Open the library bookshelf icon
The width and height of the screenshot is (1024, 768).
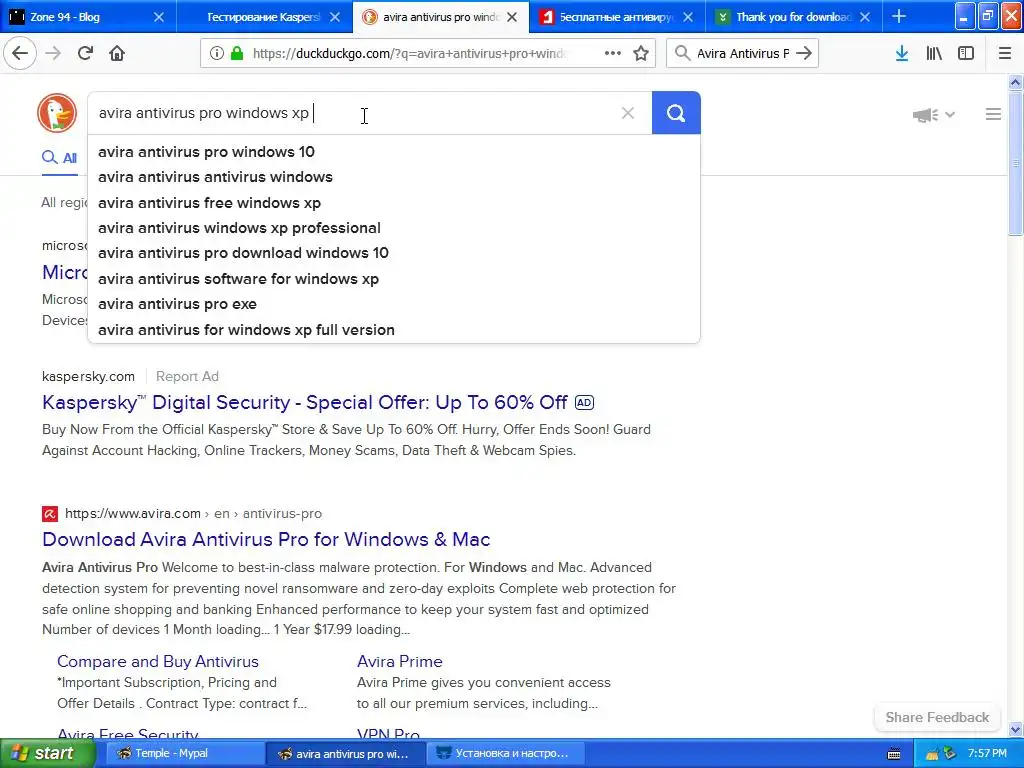click(934, 53)
